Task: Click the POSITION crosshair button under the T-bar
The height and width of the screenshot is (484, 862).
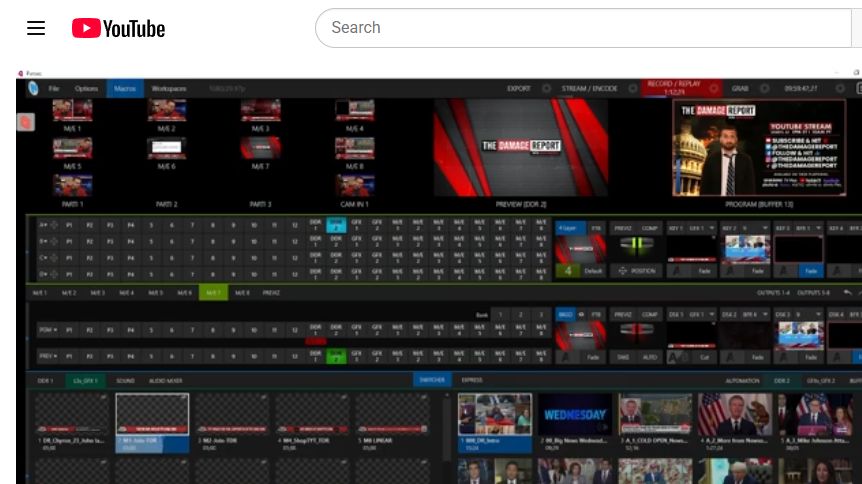Action: [637, 271]
